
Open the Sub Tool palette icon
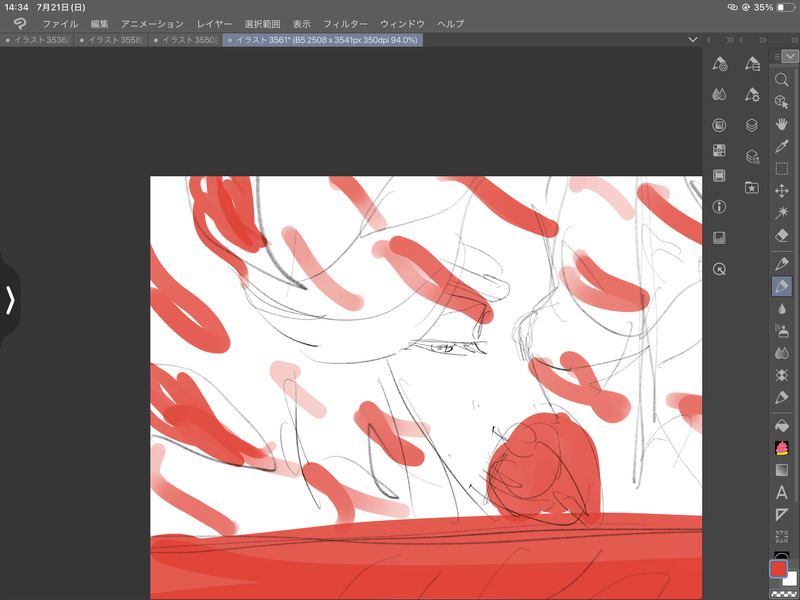click(719, 64)
